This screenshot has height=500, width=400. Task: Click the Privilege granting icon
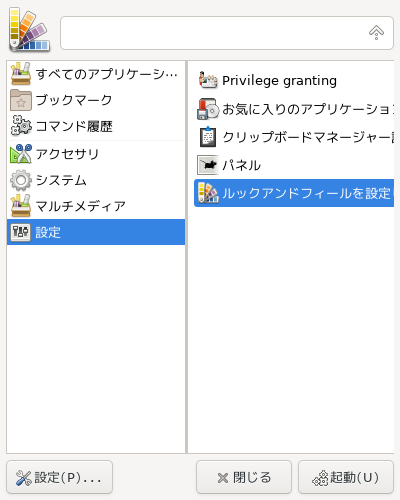pyautogui.click(x=208, y=80)
